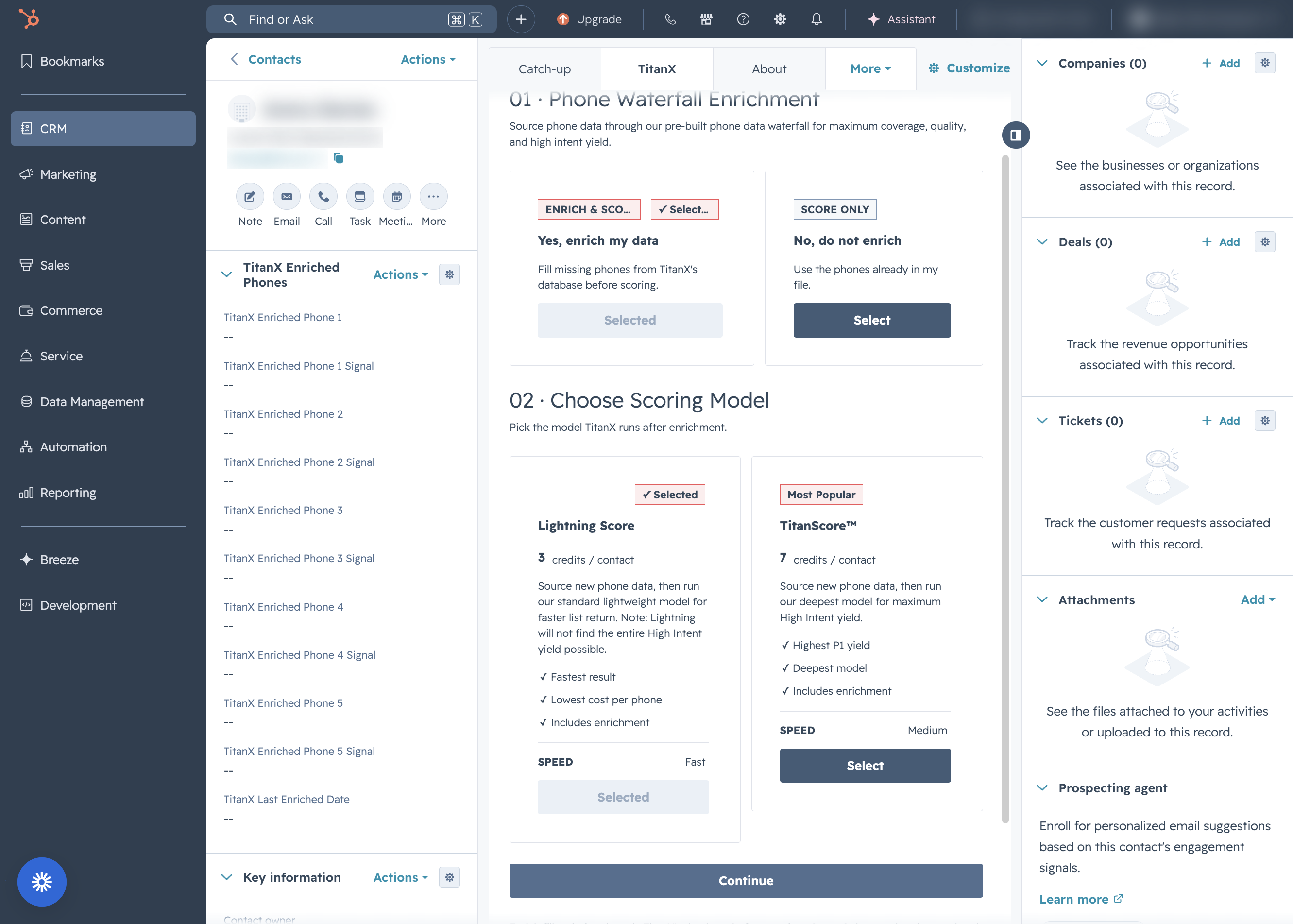Open the marketplace storefront icon
This screenshot has height=924, width=1293.
[x=706, y=19]
